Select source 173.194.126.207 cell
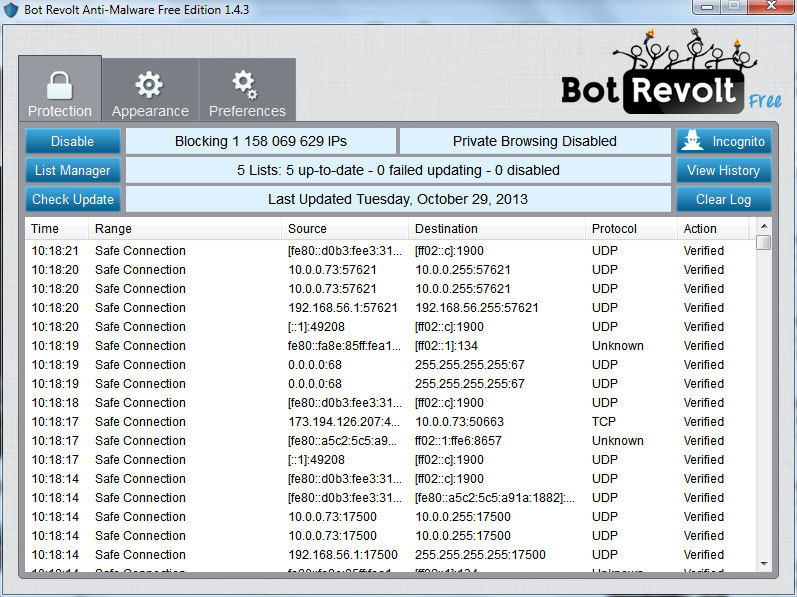797x597 pixels. (x=344, y=422)
